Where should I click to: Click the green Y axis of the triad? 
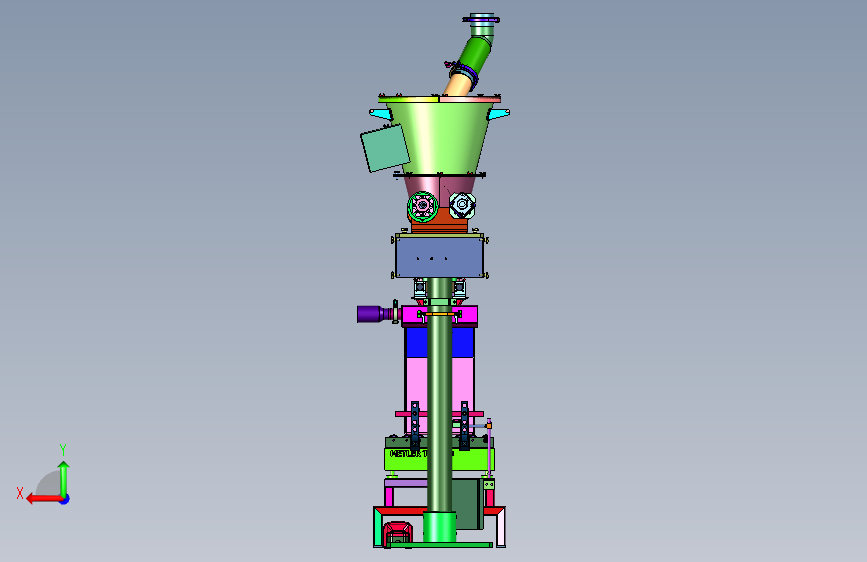coord(64,478)
